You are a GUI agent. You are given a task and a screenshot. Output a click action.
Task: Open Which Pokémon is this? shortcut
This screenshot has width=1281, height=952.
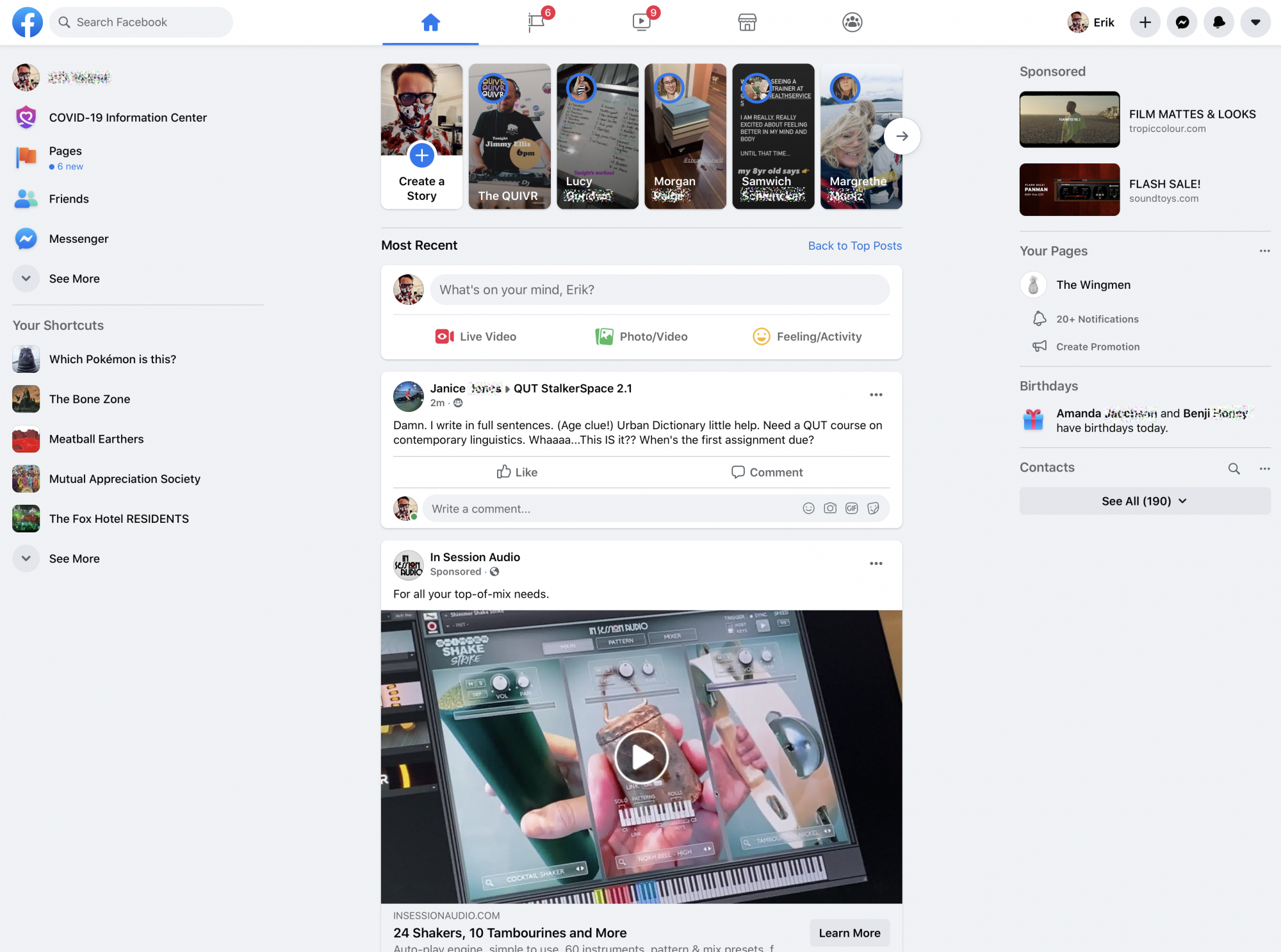[138, 359]
